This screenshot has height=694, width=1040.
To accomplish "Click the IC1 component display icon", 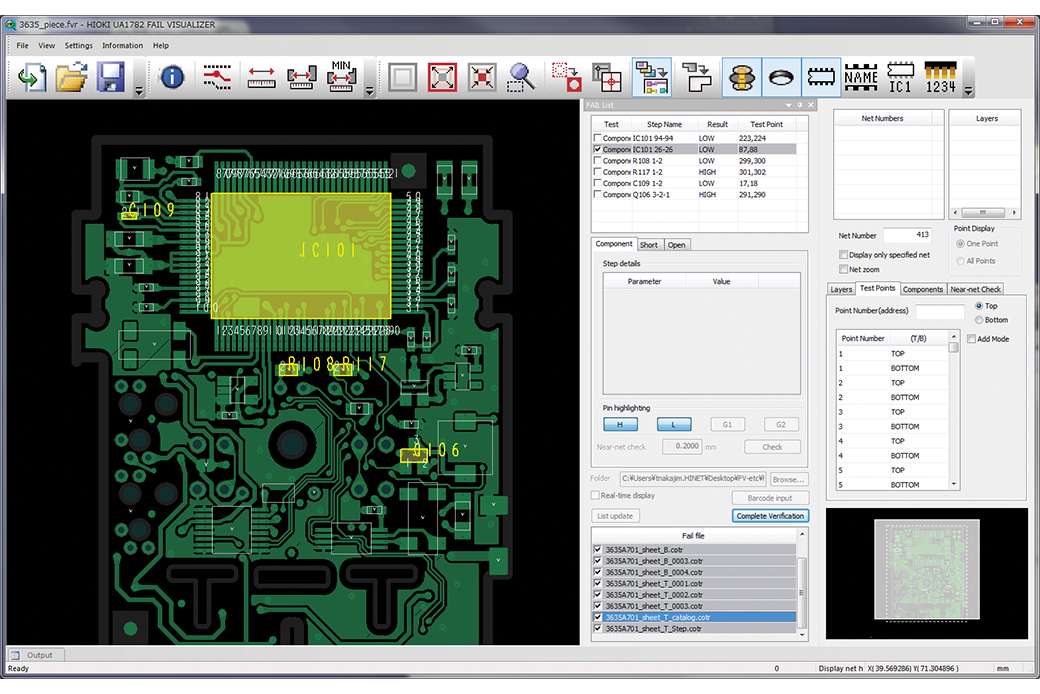I will [900, 77].
